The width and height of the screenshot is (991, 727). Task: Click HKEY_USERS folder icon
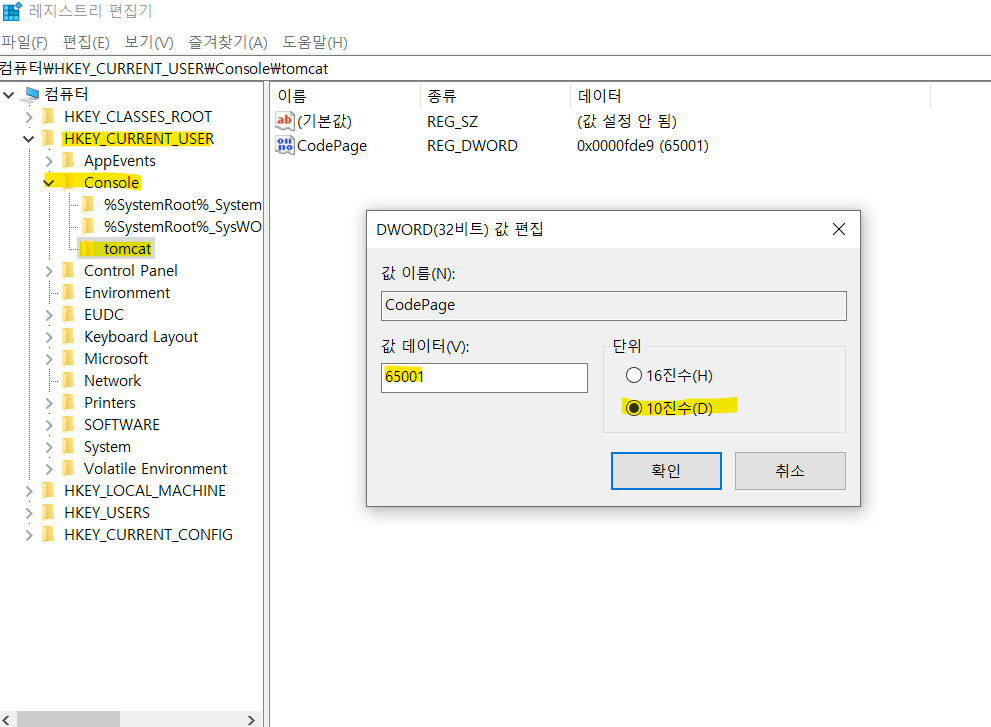(49, 513)
